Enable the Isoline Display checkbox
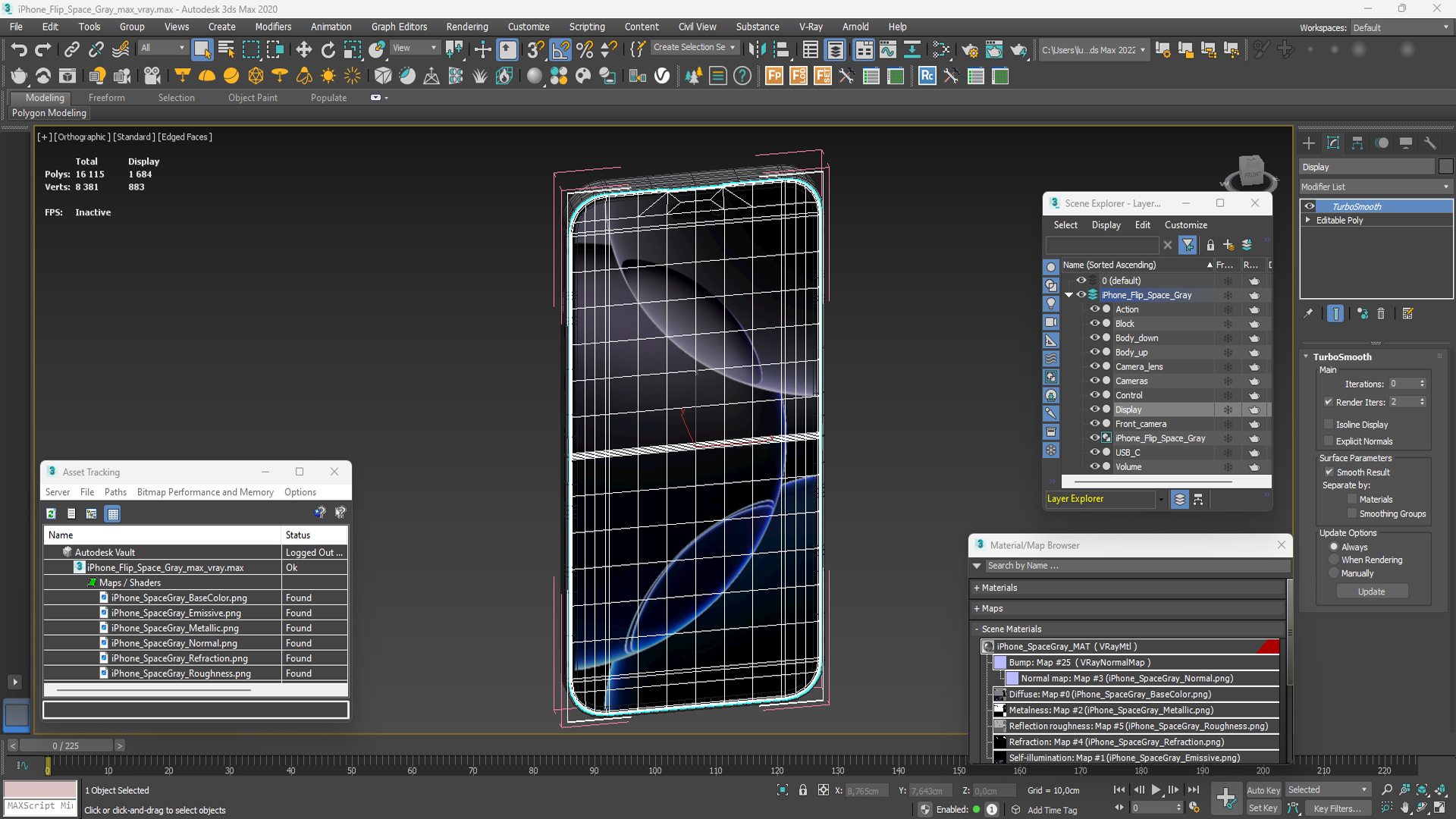 coord(1328,425)
